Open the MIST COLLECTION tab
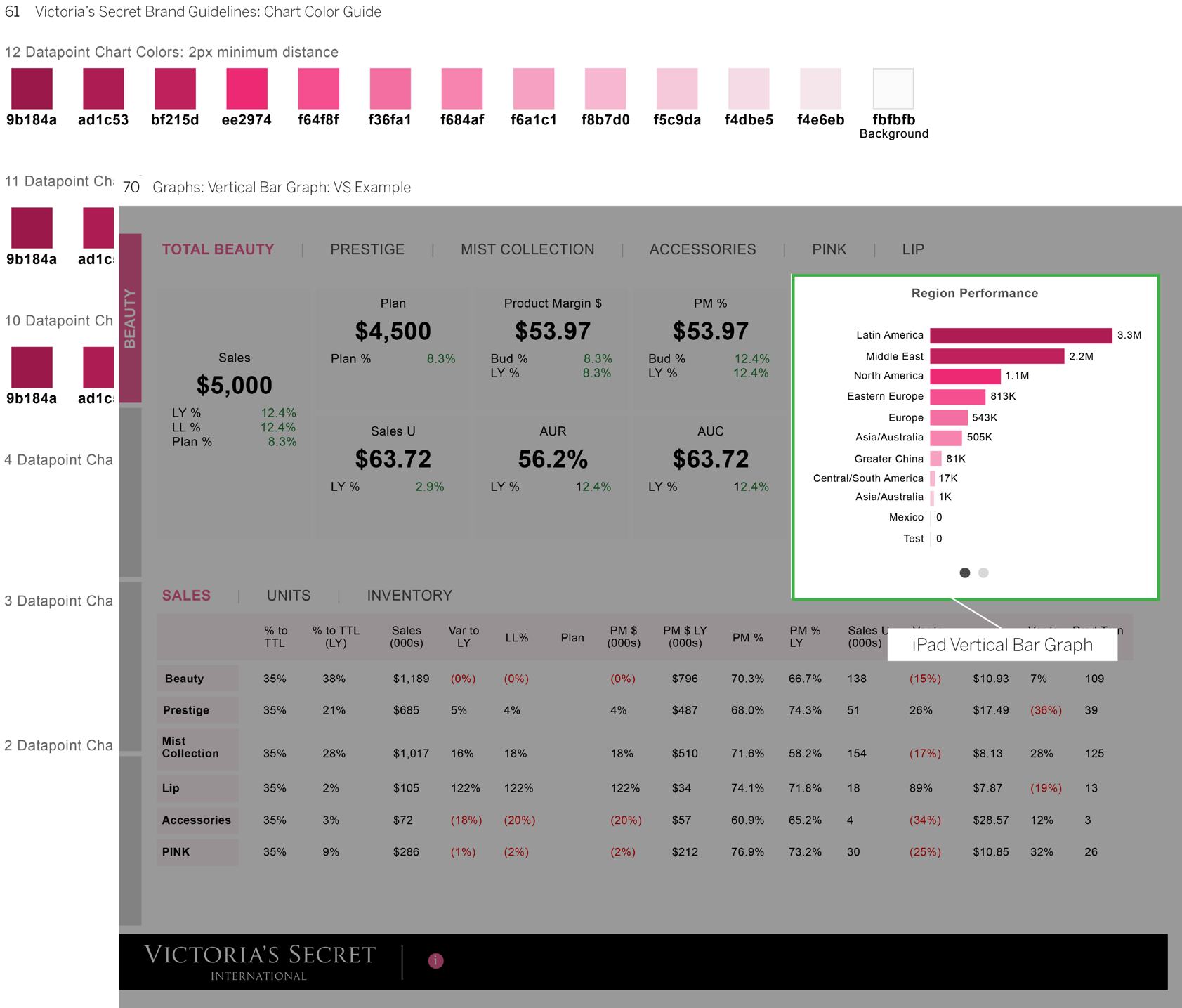The width and height of the screenshot is (1182, 1008). click(x=527, y=249)
